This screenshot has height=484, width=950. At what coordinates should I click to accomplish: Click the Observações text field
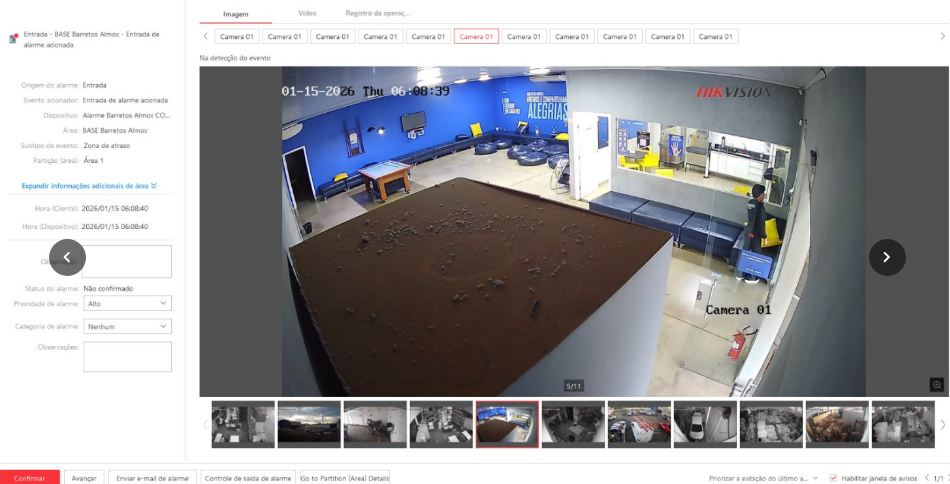127,357
